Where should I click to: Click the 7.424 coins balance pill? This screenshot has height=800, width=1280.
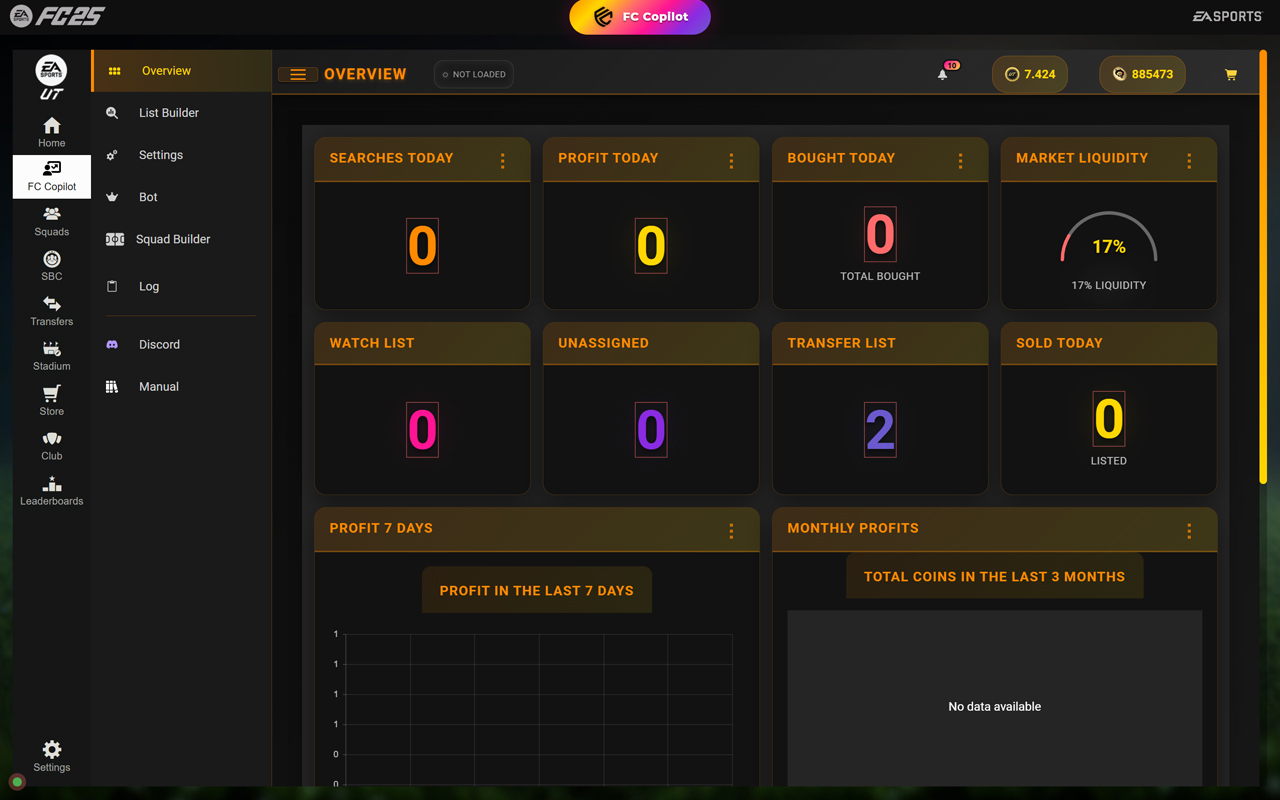pos(1030,74)
